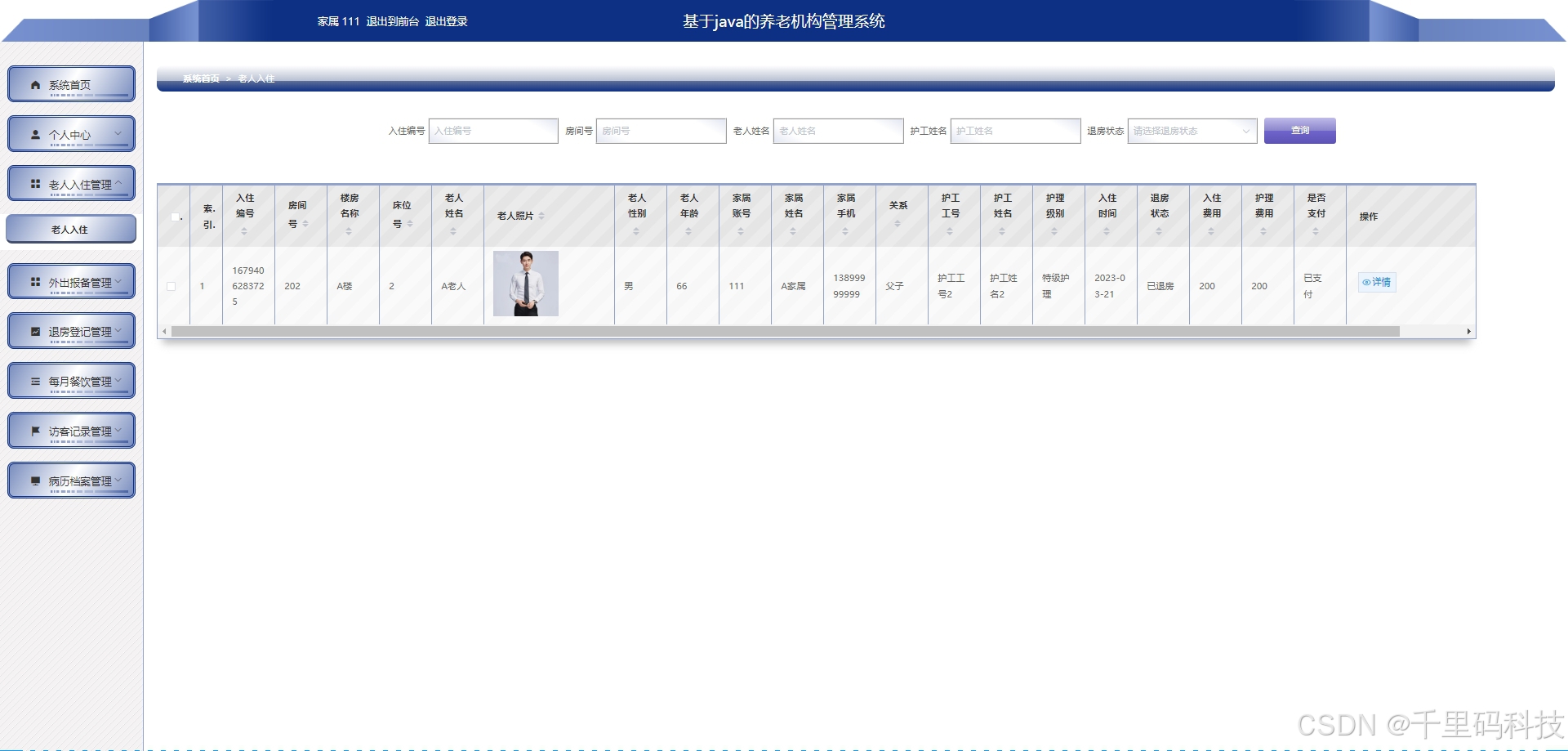The height and width of the screenshot is (751, 1568).
Task: Sort by 护工工号 column arrows
Action: (x=949, y=231)
